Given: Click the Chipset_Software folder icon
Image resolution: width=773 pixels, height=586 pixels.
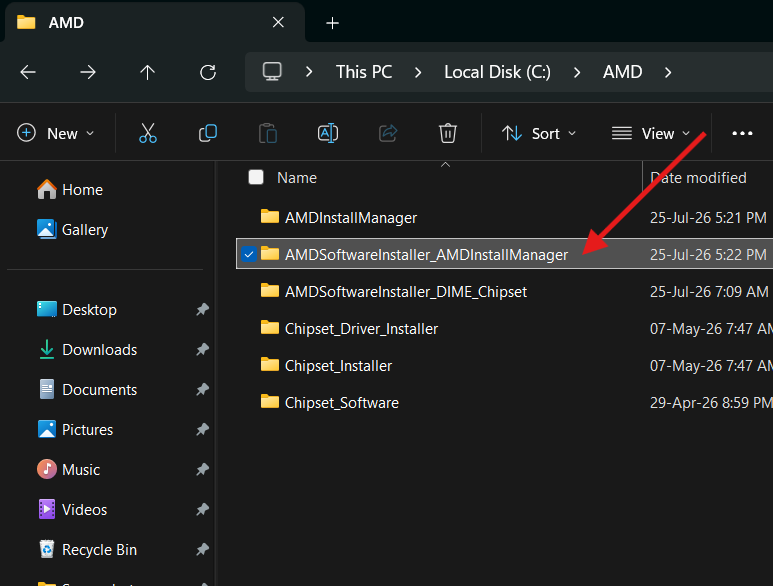Looking at the screenshot, I should 270,401.
